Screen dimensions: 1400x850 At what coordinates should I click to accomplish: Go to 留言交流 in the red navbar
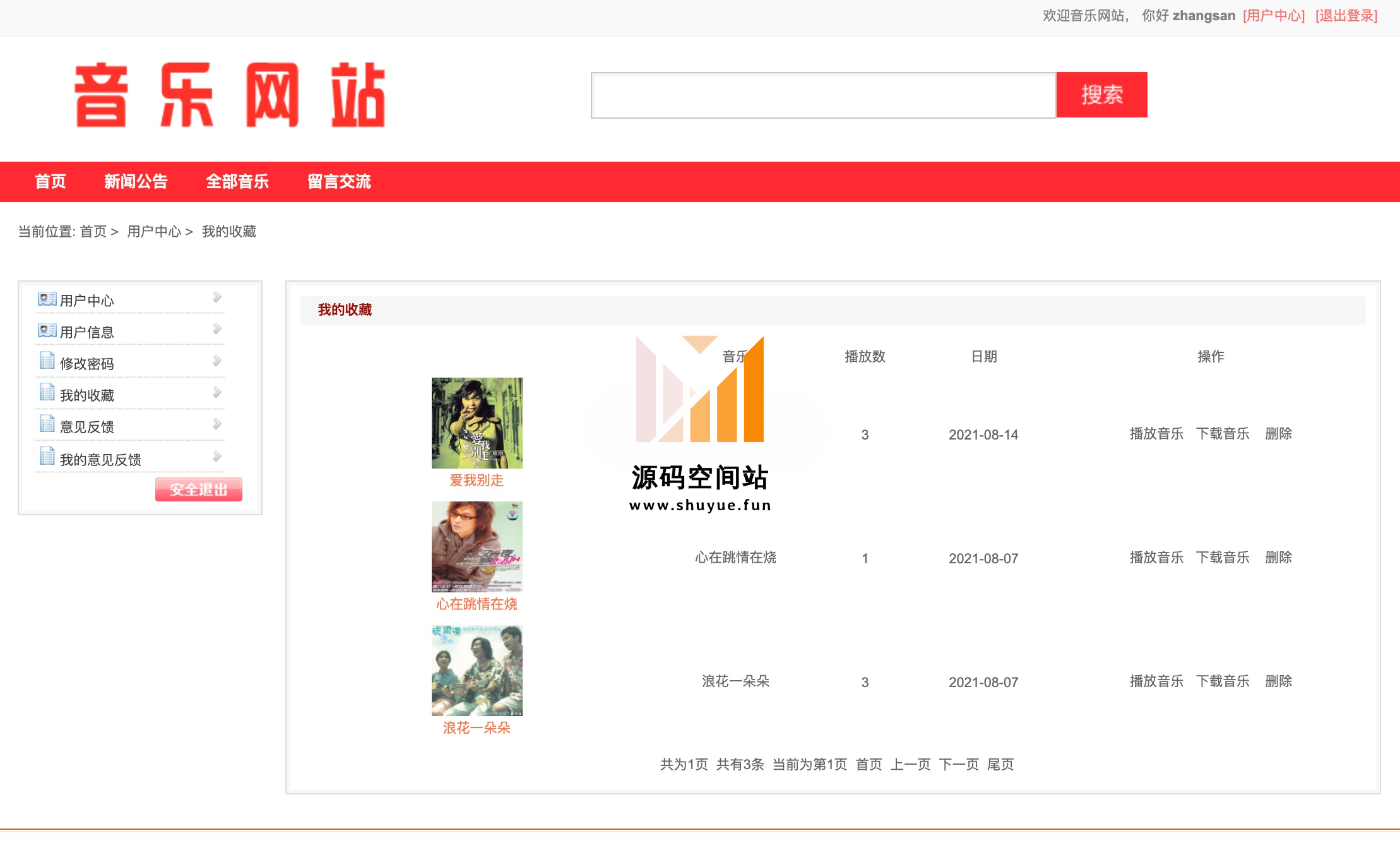[x=339, y=182]
